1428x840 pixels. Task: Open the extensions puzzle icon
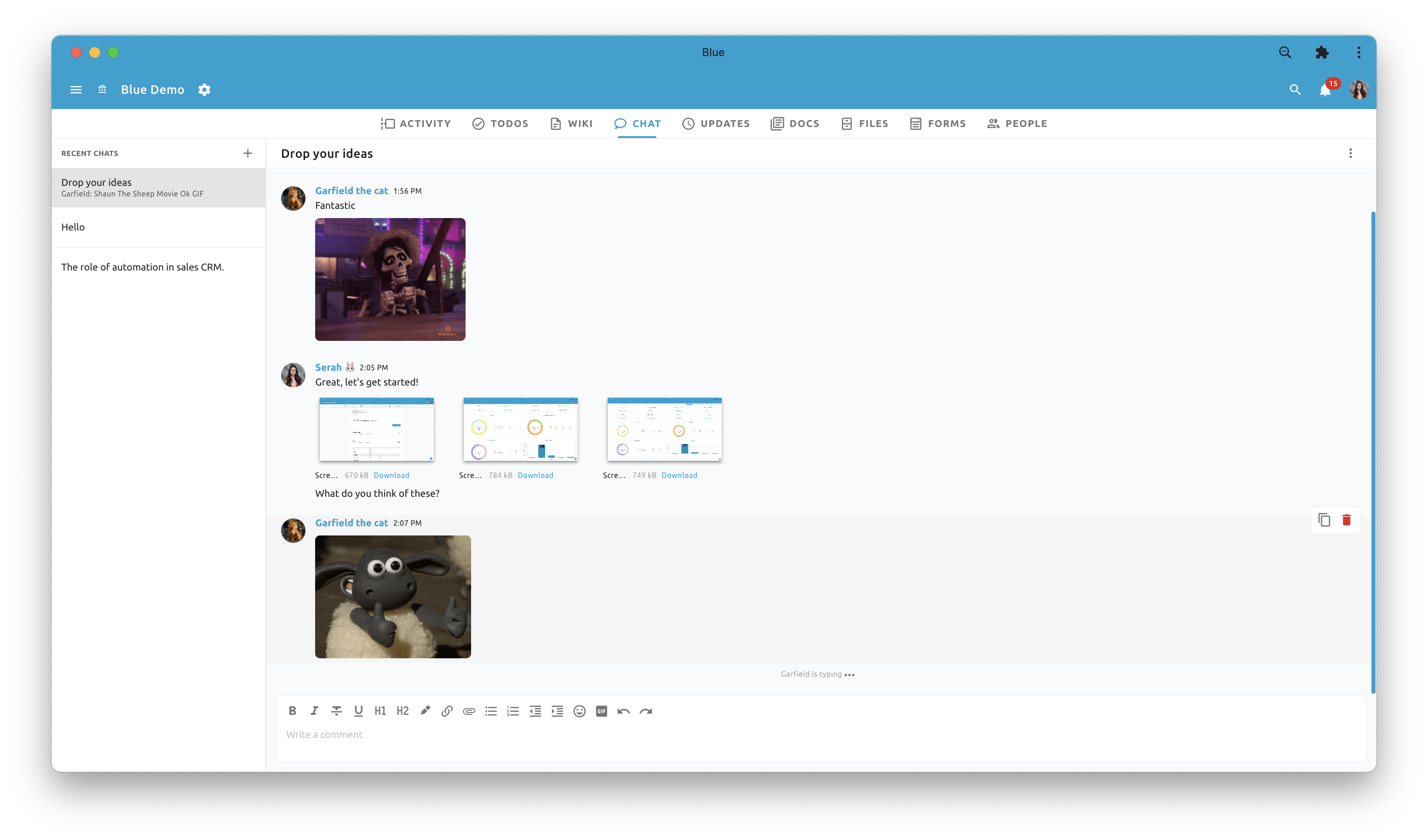tap(1322, 52)
